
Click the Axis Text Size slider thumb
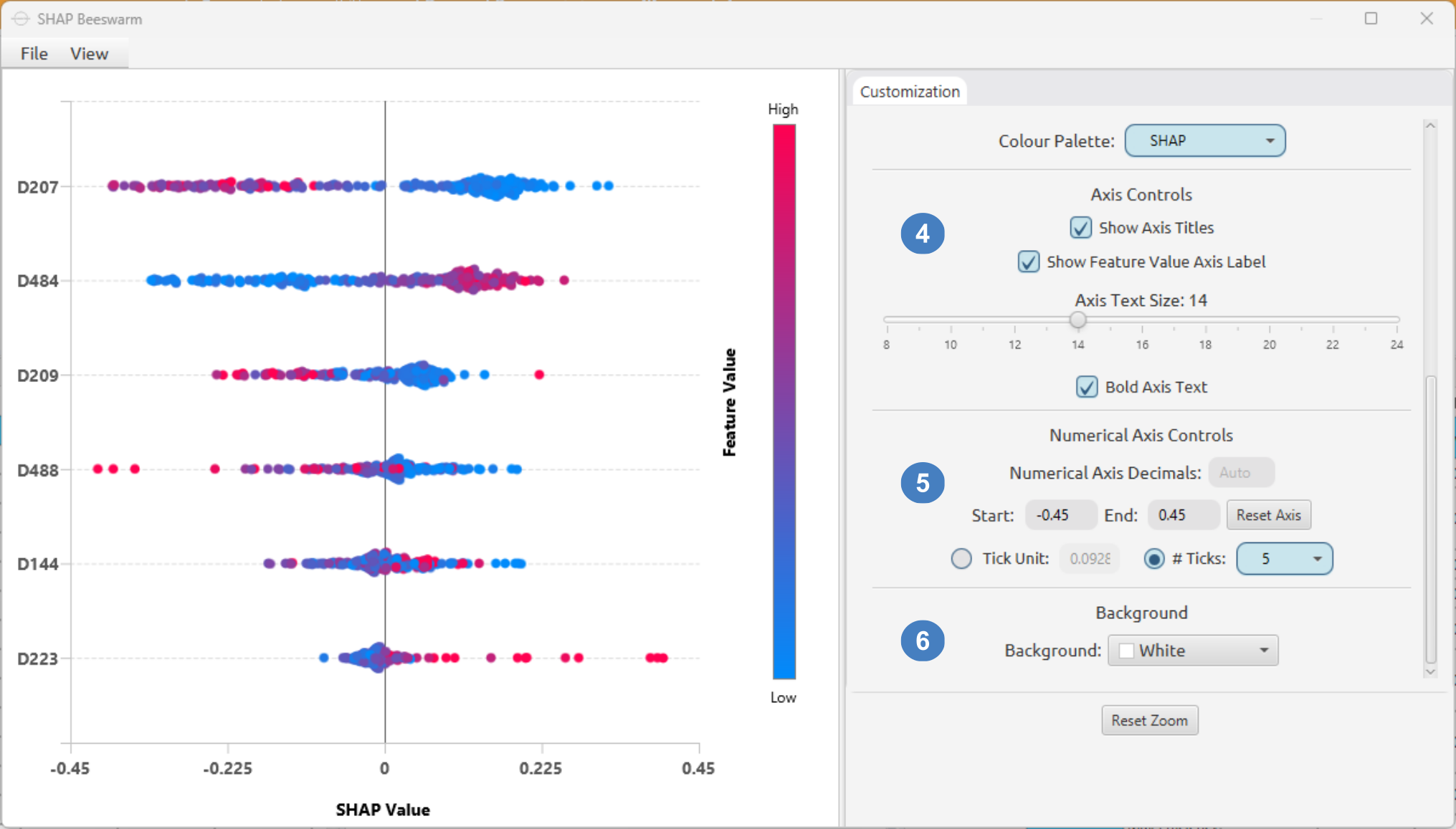[x=1077, y=320]
